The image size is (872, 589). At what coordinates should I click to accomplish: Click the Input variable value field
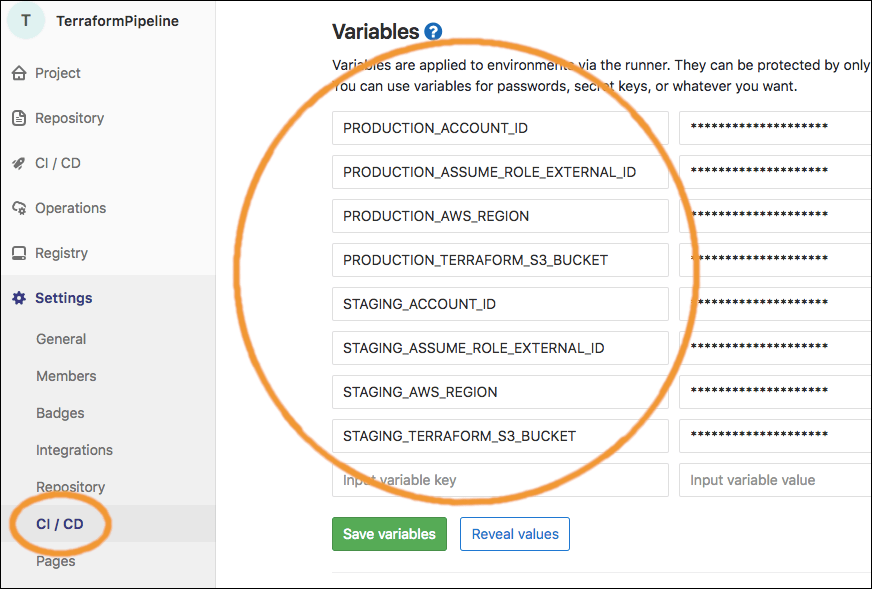[x=775, y=479]
